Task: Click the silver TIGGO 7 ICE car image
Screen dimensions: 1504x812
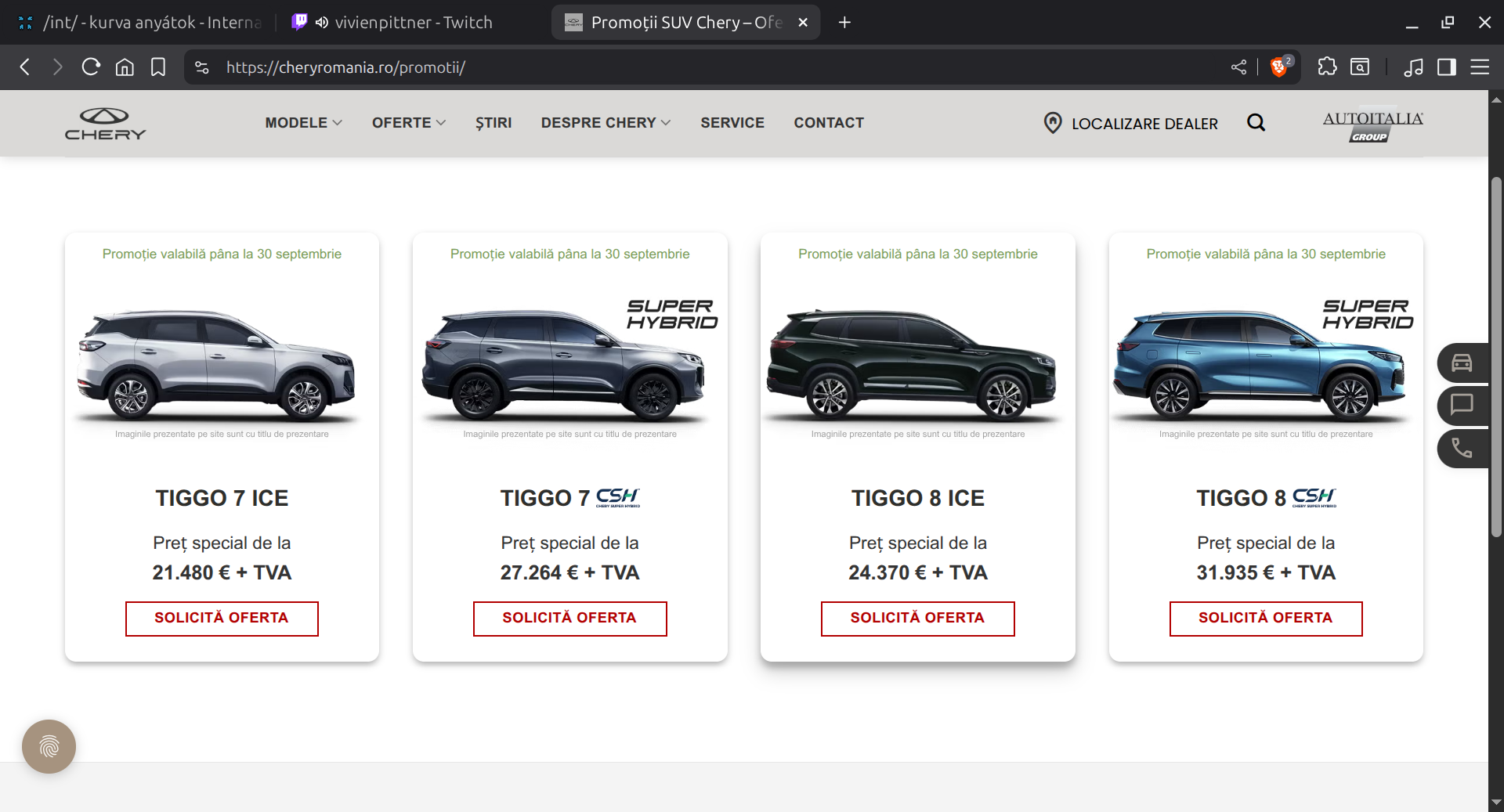Action: tap(216, 365)
